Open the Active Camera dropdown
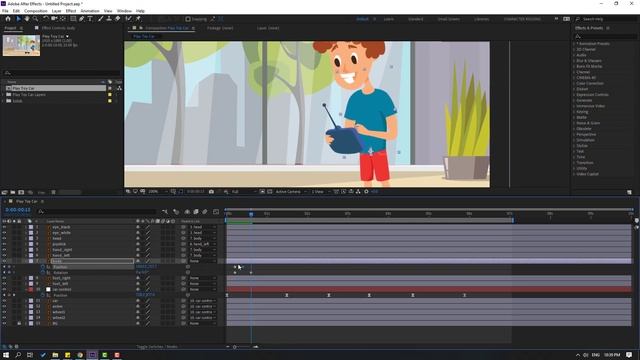The height and width of the screenshot is (360, 640). point(291,191)
